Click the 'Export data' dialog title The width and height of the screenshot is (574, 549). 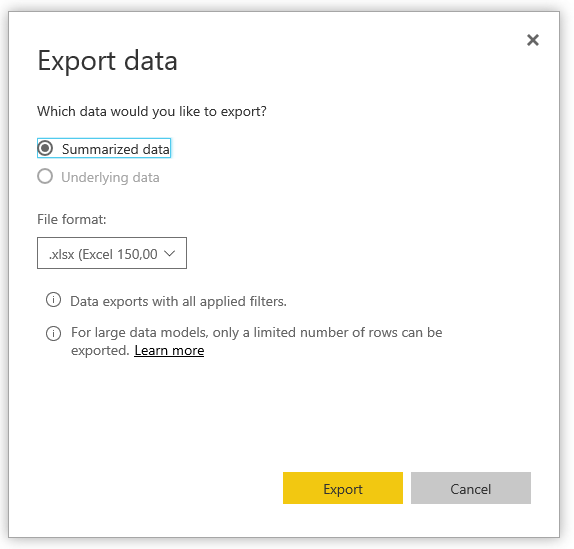[108, 61]
